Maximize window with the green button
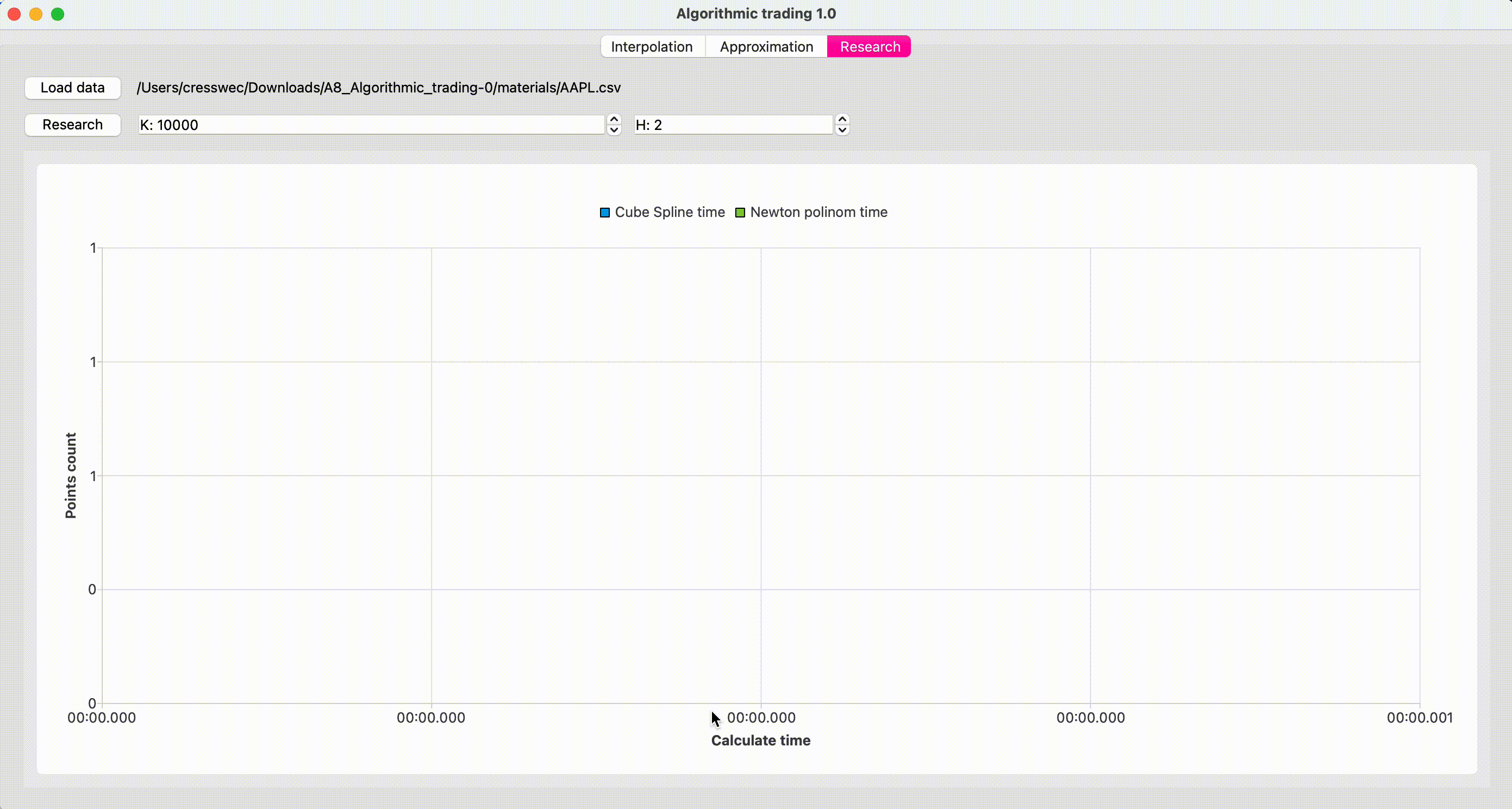1512x809 pixels. 58,14
